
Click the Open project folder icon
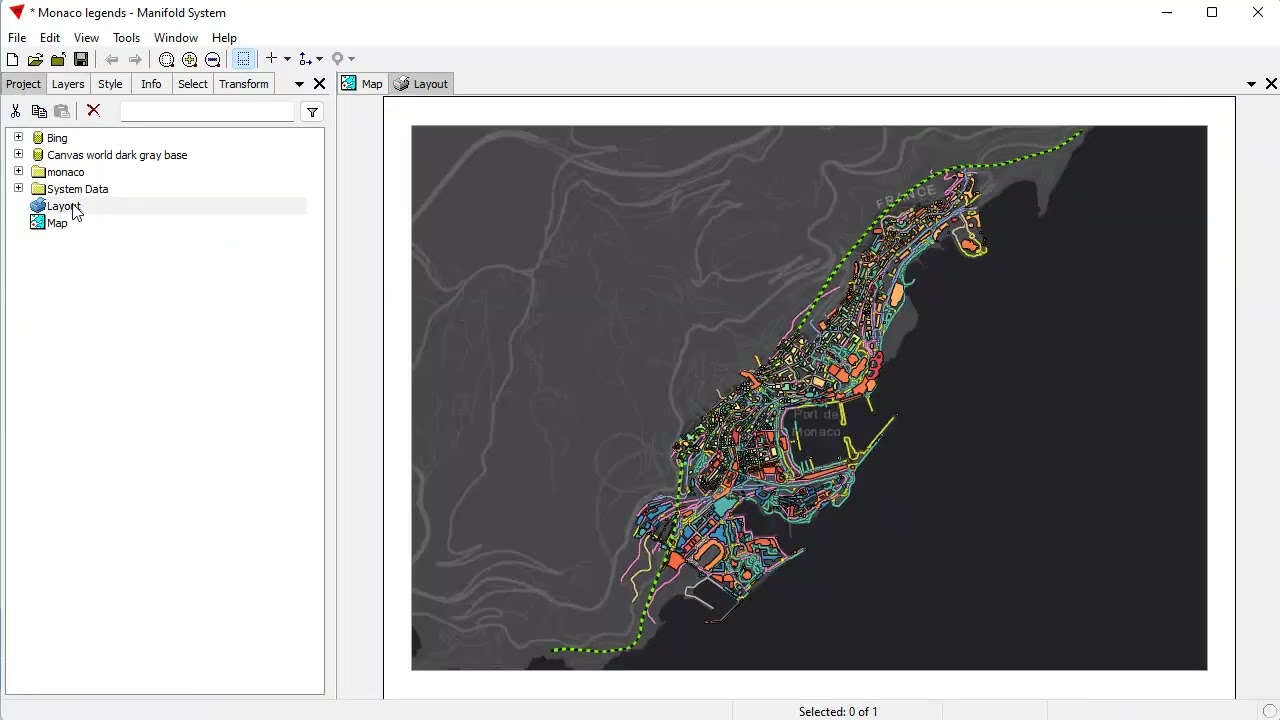click(35, 60)
